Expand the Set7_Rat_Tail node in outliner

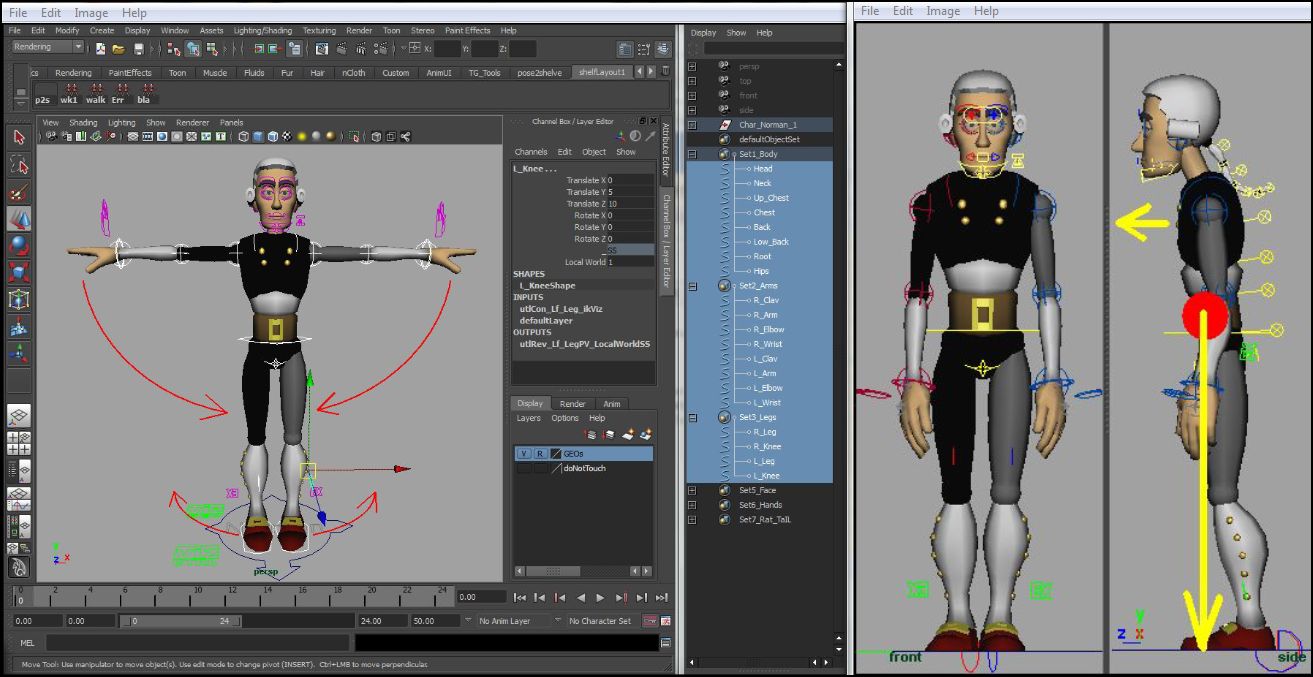point(692,519)
